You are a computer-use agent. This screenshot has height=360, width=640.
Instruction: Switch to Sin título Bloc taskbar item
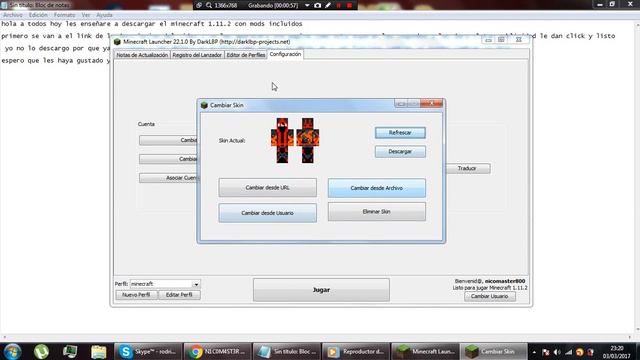(x=287, y=351)
